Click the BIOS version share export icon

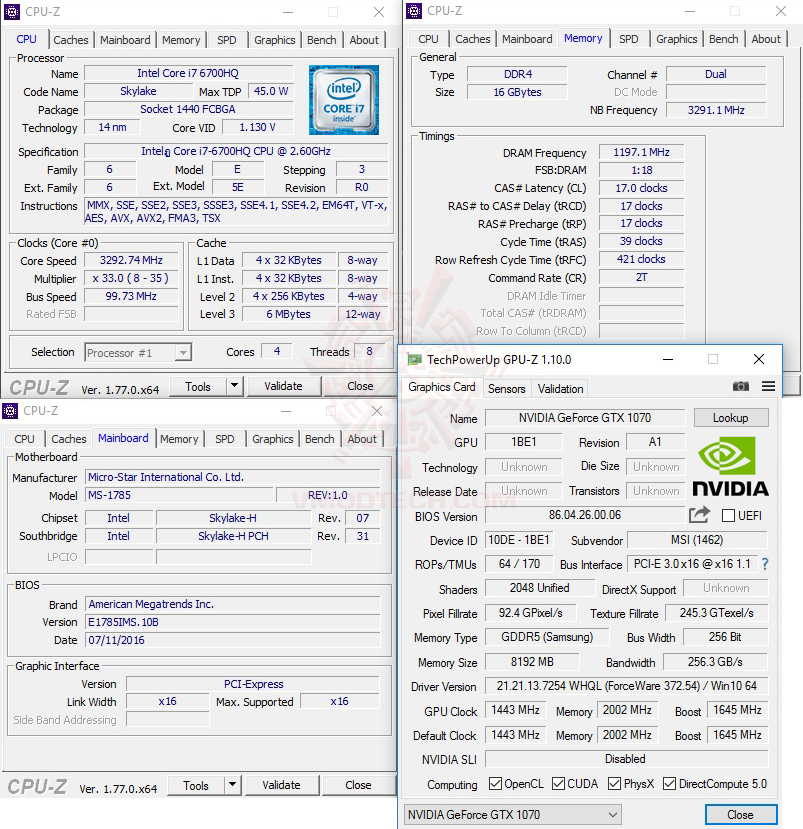pos(699,515)
